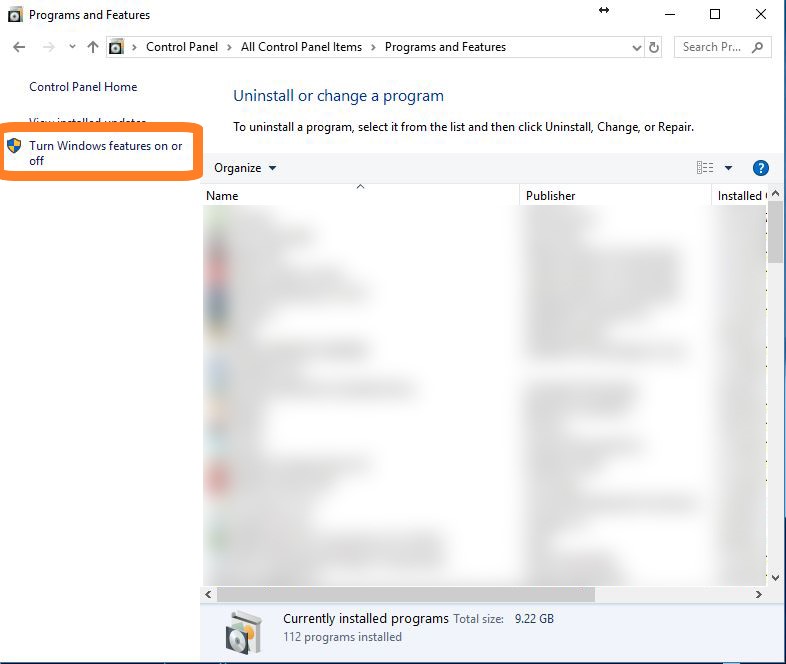Click the horizontal scrollbar thumb
Screen dimensions: 786x664
coord(406,594)
